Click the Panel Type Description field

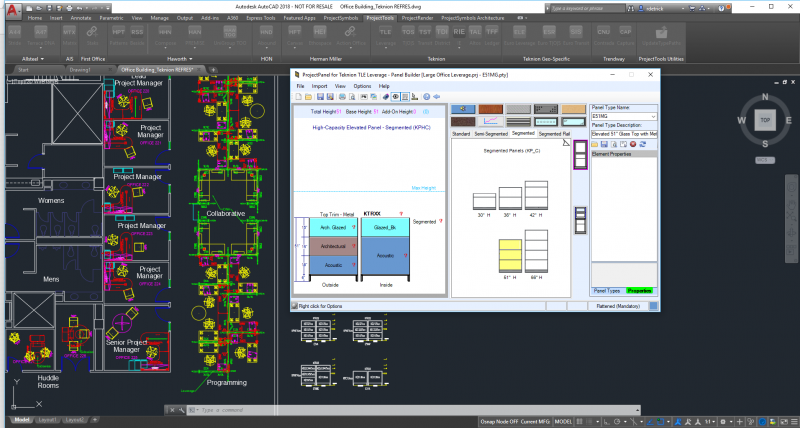(622, 133)
